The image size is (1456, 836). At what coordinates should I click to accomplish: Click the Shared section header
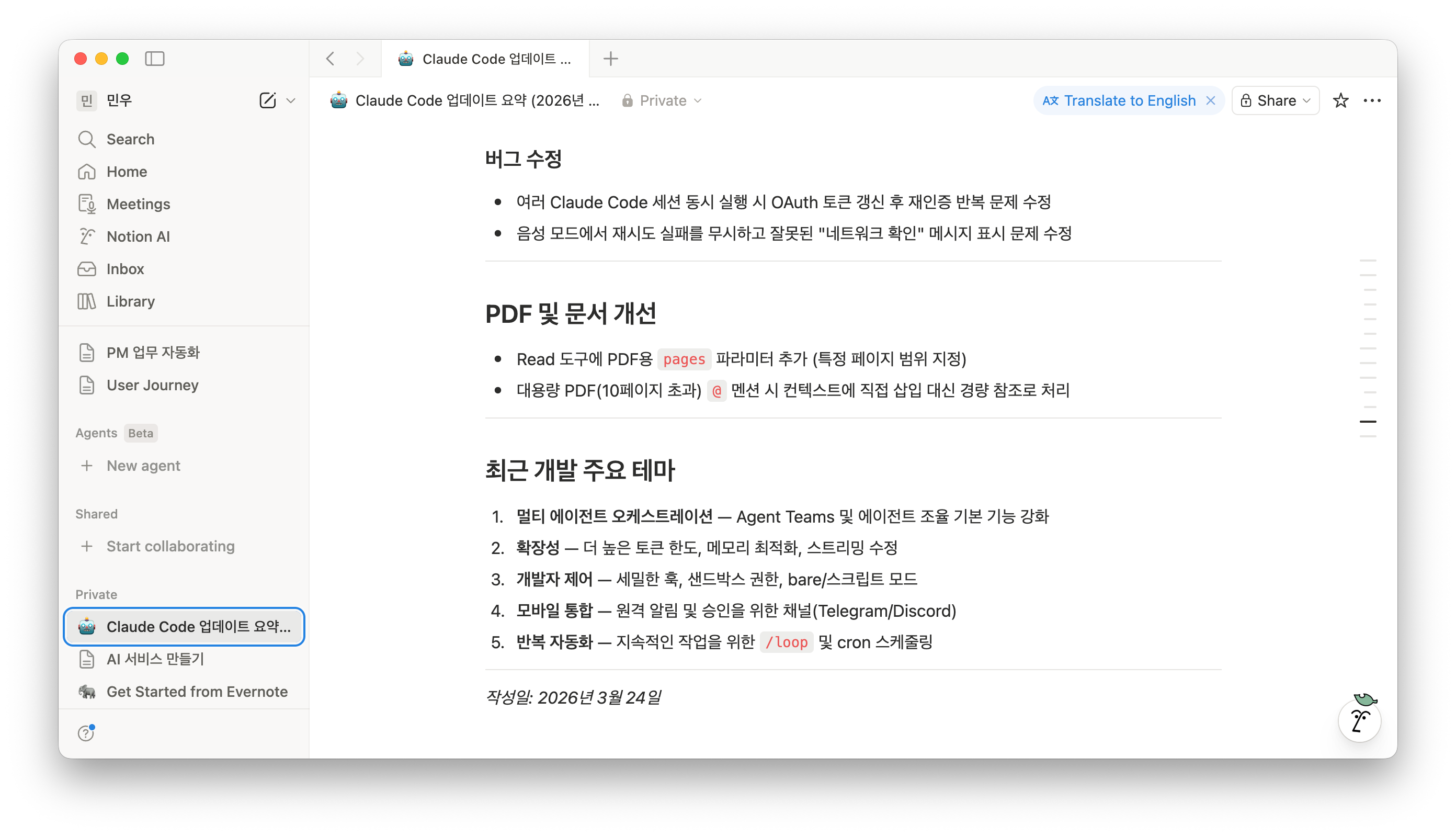(96, 514)
